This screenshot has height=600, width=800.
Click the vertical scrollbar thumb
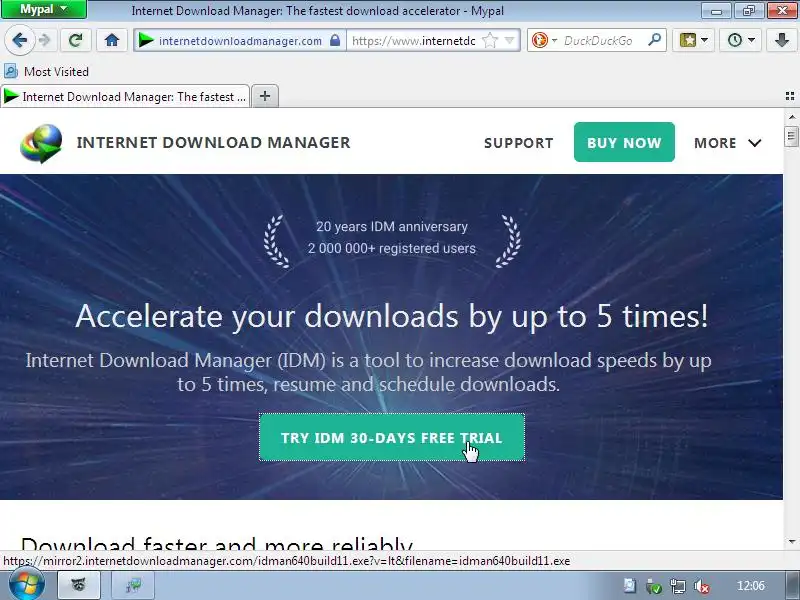click(791, 136)
